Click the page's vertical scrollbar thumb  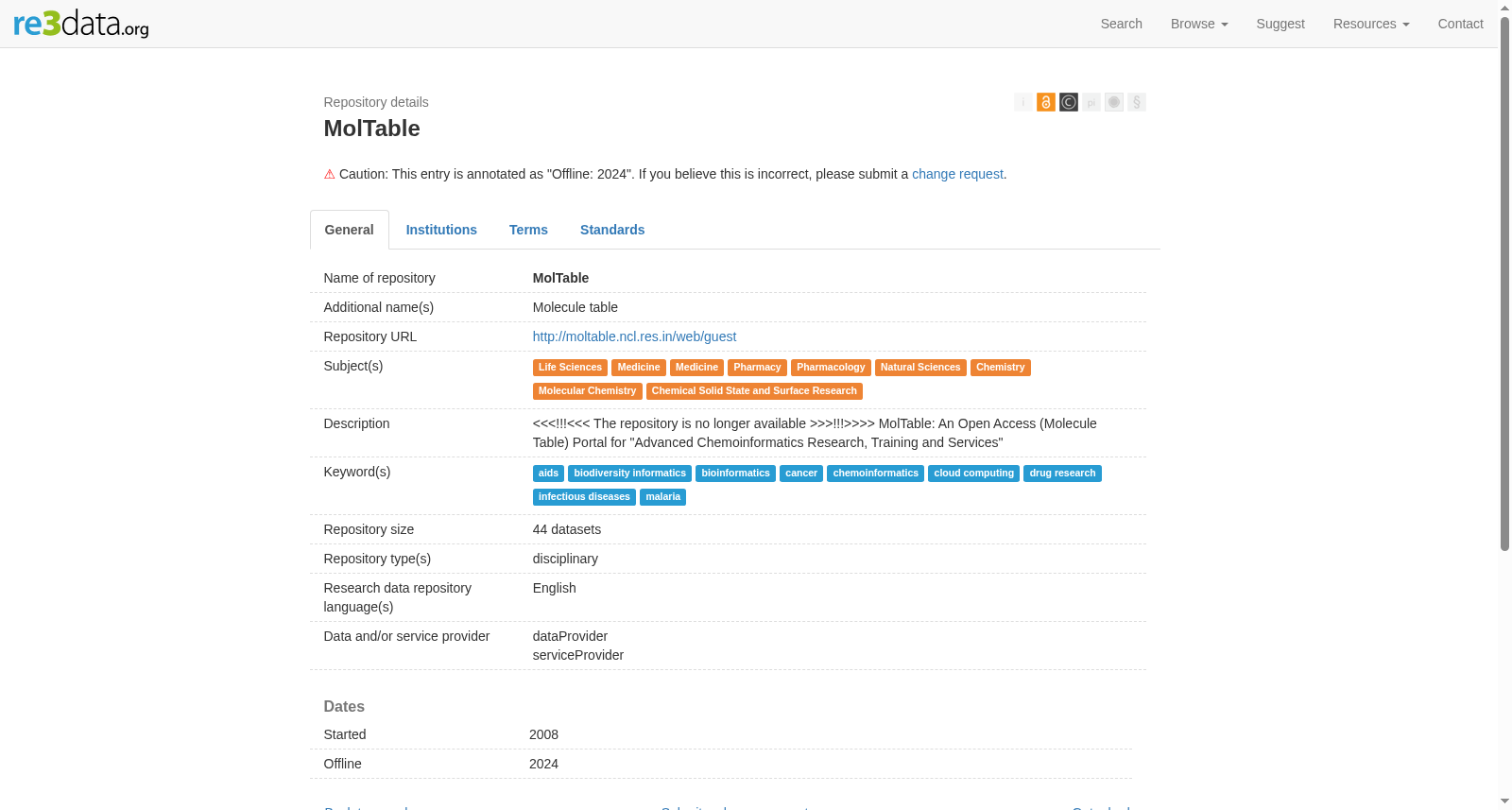click(1504, 284)
